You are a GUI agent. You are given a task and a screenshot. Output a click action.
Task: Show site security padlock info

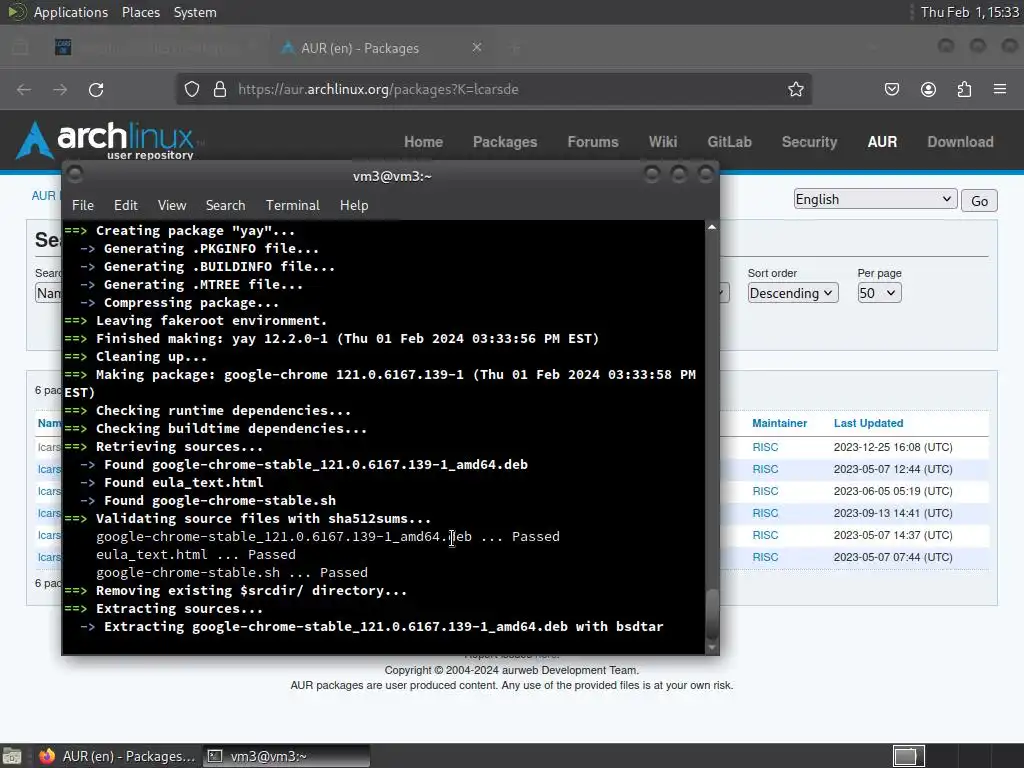click(220, 89)
